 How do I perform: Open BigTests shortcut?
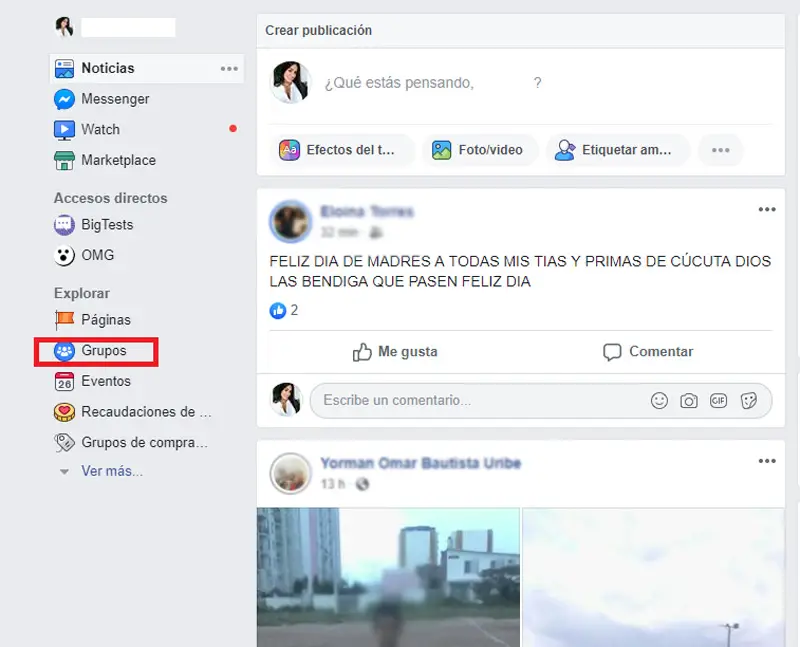(107, 225)
